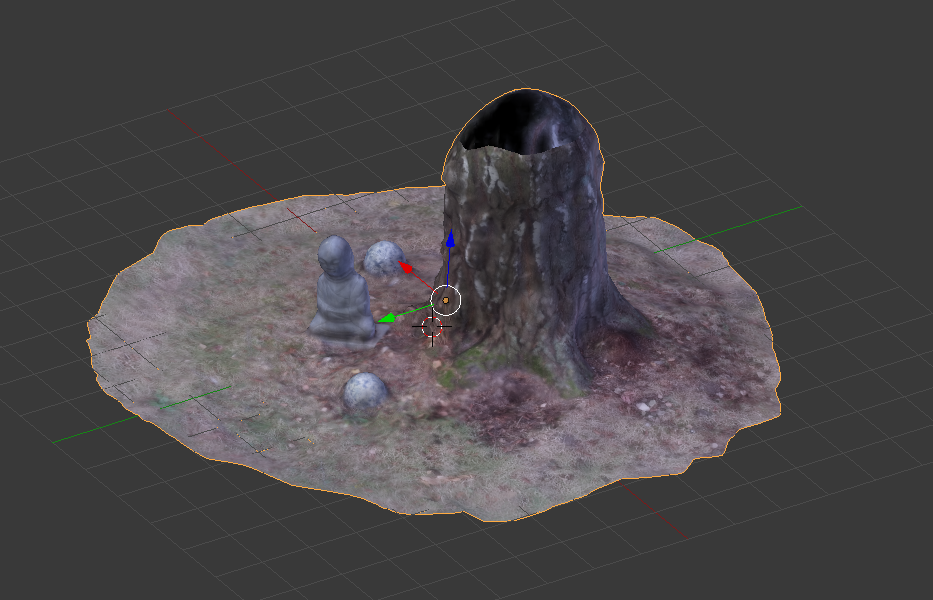Click the red-white 3D cursor crosshair

point(433,327)
